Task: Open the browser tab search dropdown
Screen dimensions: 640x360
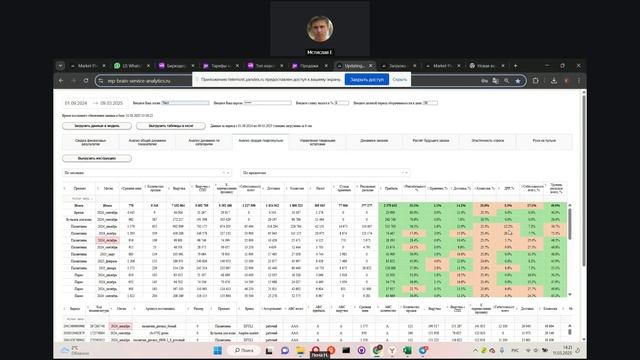Action: point(60,66)
